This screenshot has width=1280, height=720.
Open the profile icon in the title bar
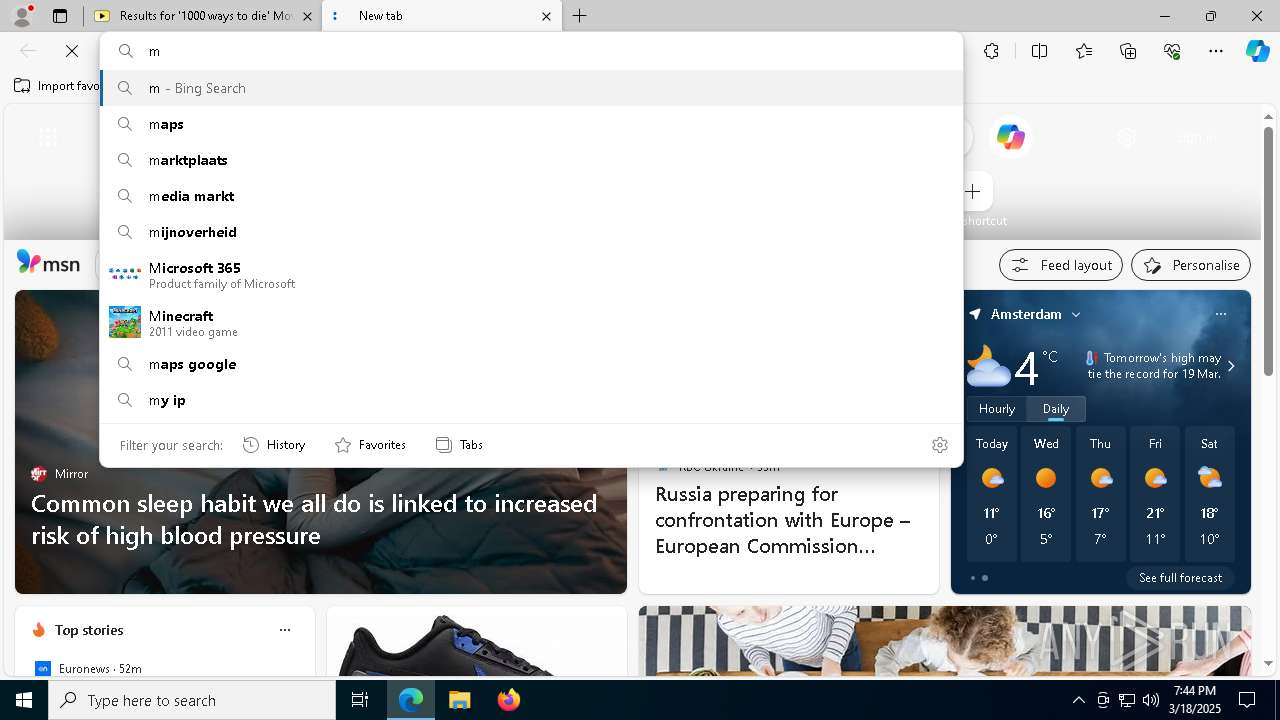click(22, 16)
